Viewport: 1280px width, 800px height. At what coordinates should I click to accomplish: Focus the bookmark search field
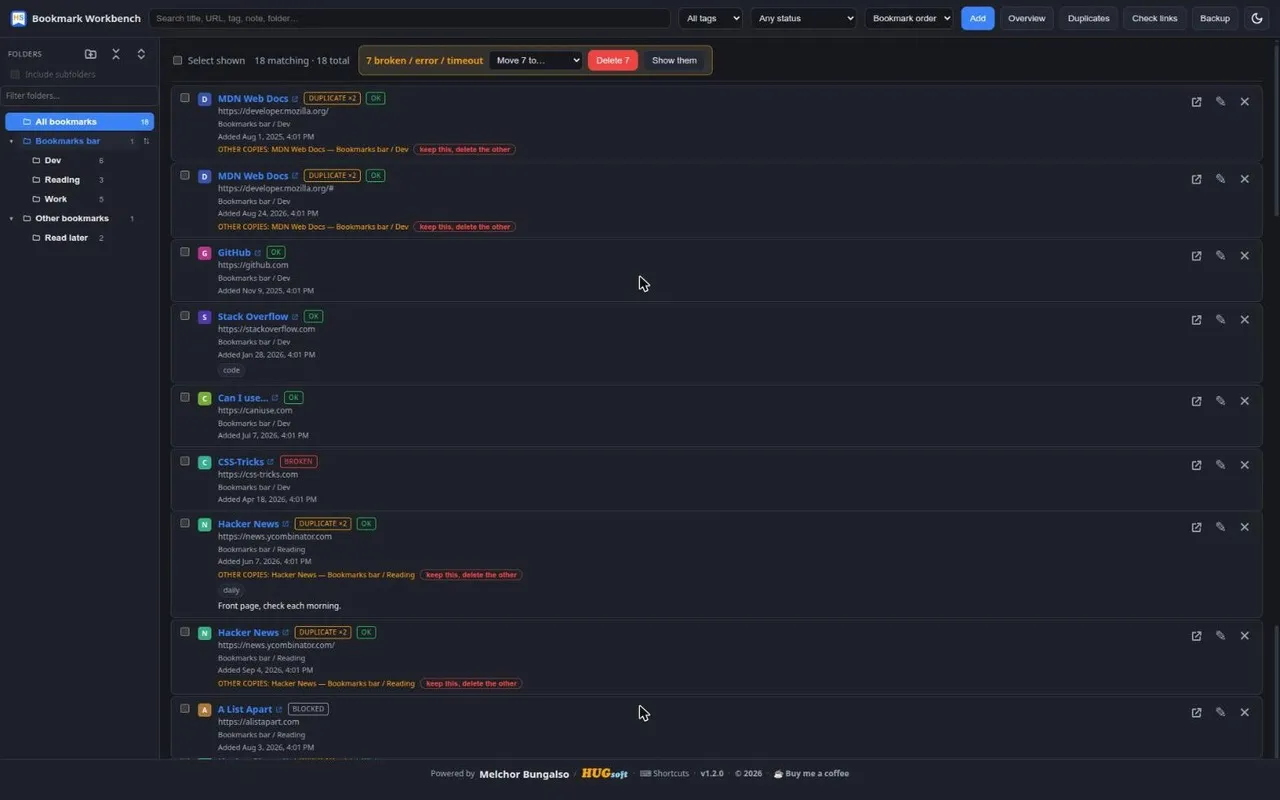[410, 18]
